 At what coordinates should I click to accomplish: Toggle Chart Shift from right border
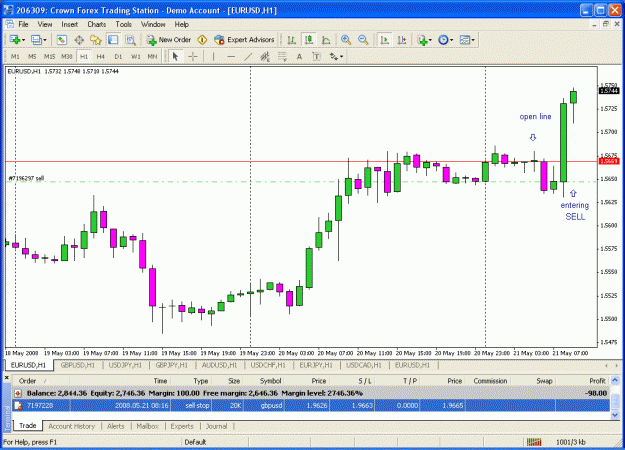[401, 40]
